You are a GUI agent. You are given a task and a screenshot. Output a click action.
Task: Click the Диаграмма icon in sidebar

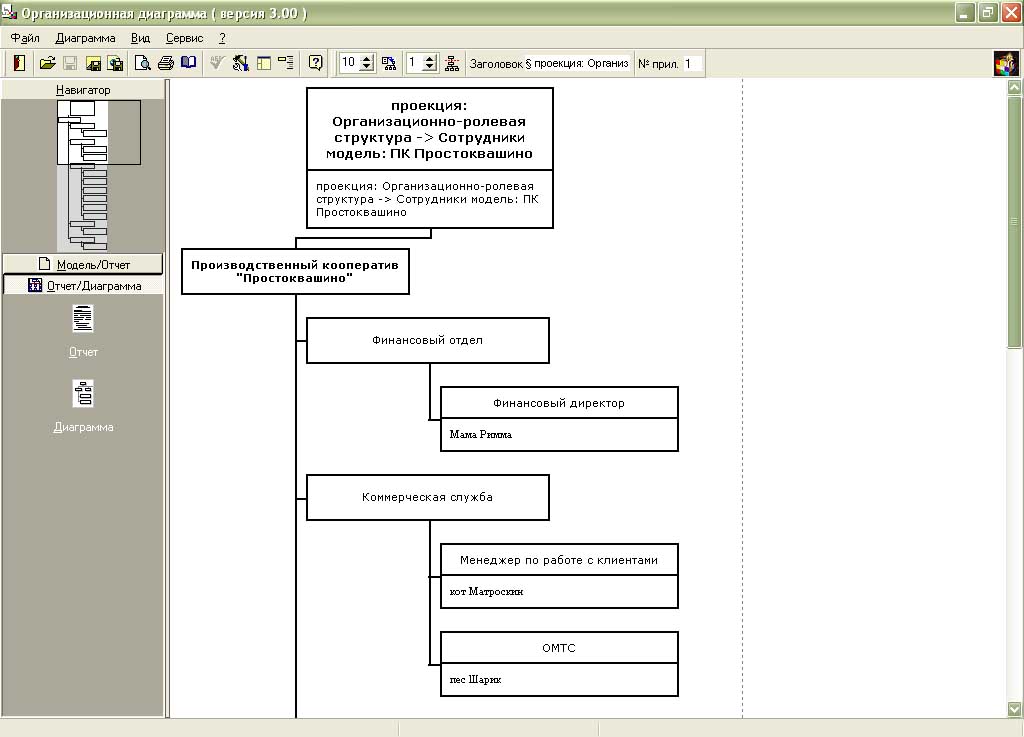(x=83, y=394)
